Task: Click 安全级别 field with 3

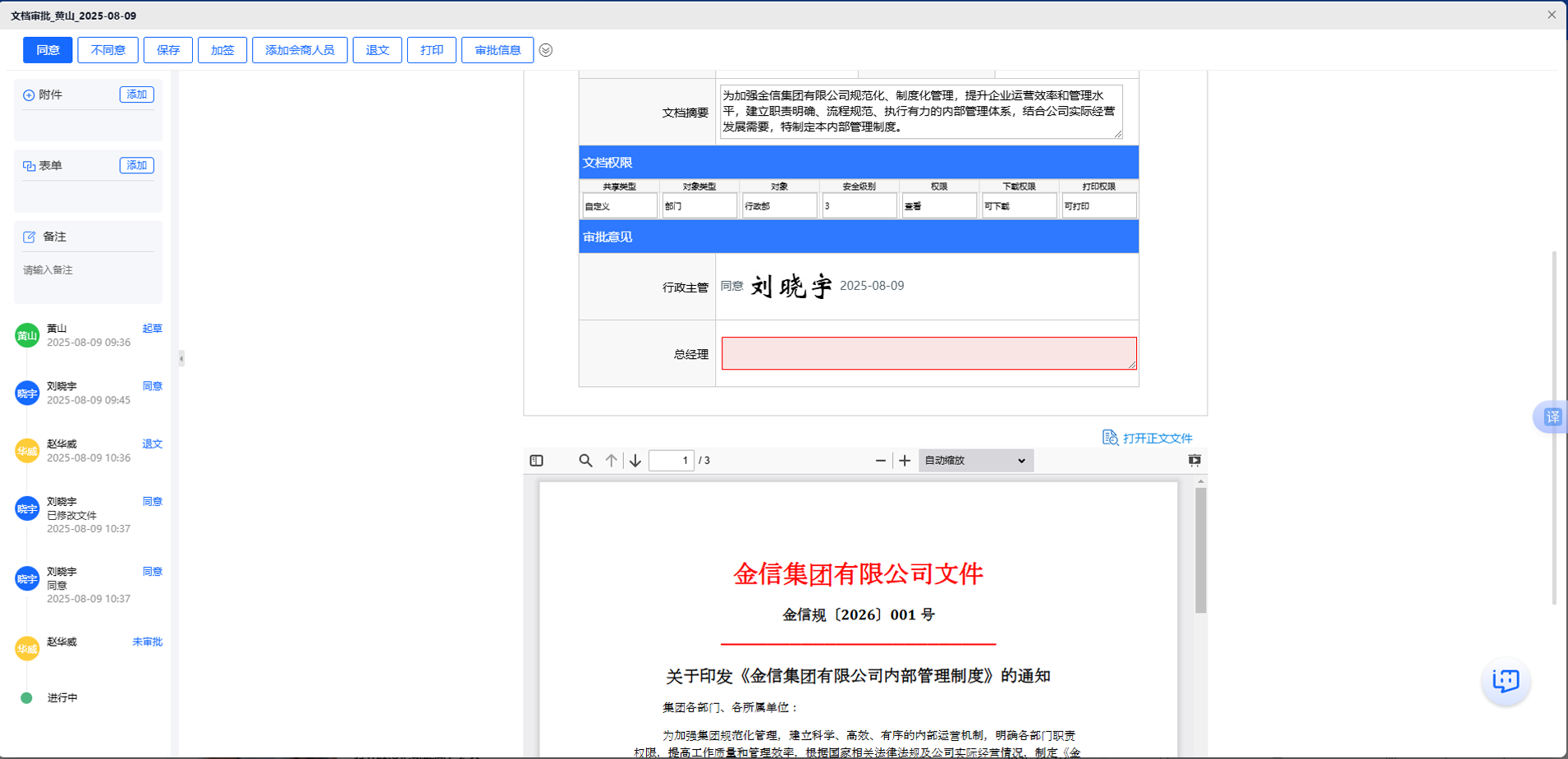Action: coord(859,205)
